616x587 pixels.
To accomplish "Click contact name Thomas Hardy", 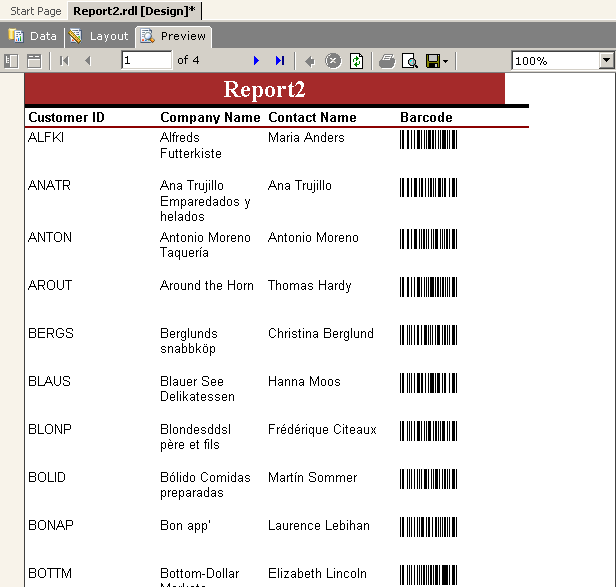I will (310, 286).
